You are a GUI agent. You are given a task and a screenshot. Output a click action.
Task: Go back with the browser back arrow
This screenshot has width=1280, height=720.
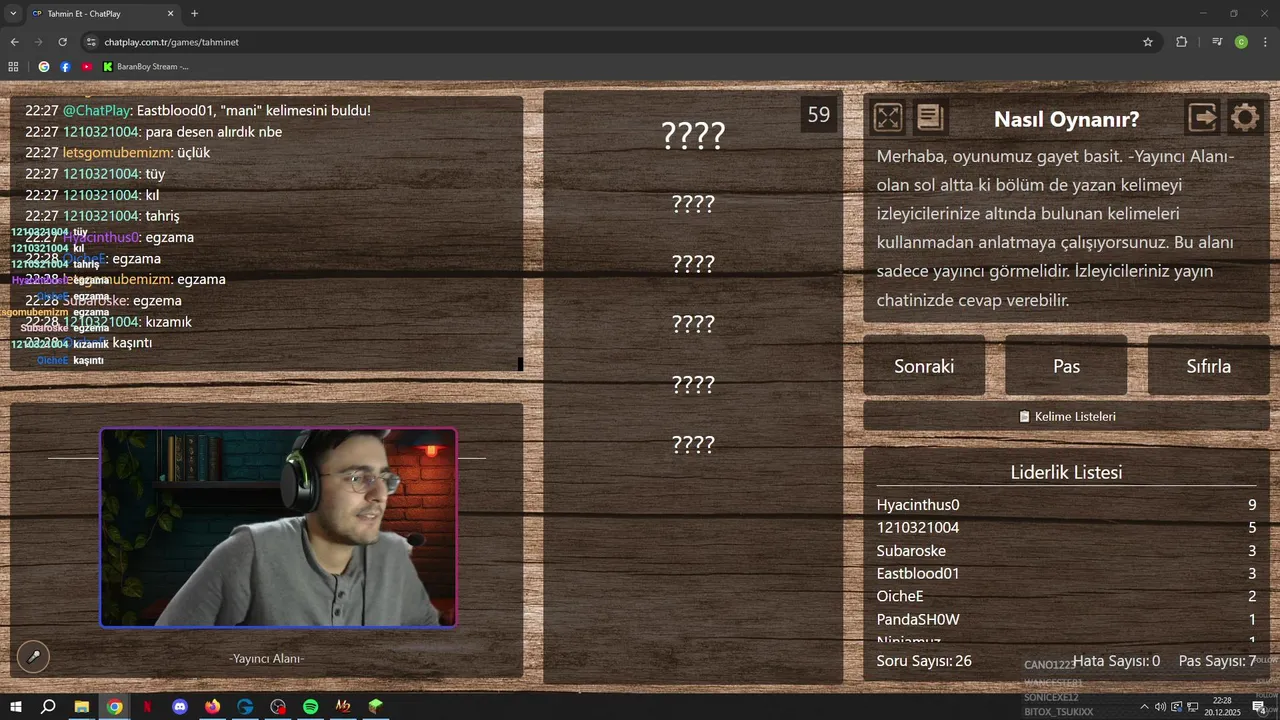(x=14, y=42)
